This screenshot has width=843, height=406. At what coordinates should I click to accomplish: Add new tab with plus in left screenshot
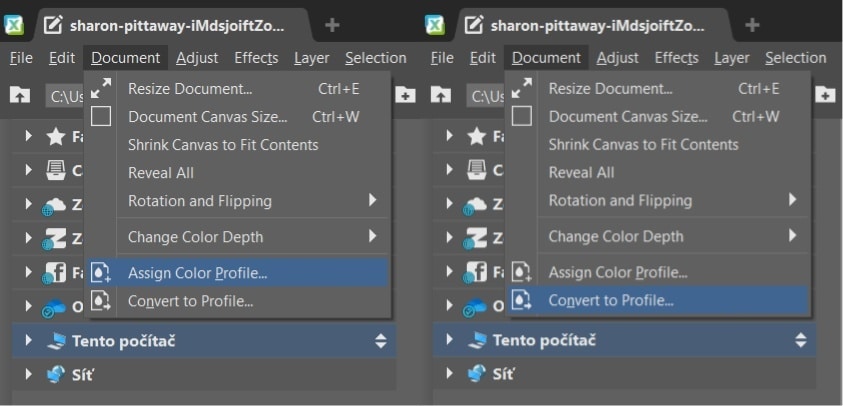point(332,25)
